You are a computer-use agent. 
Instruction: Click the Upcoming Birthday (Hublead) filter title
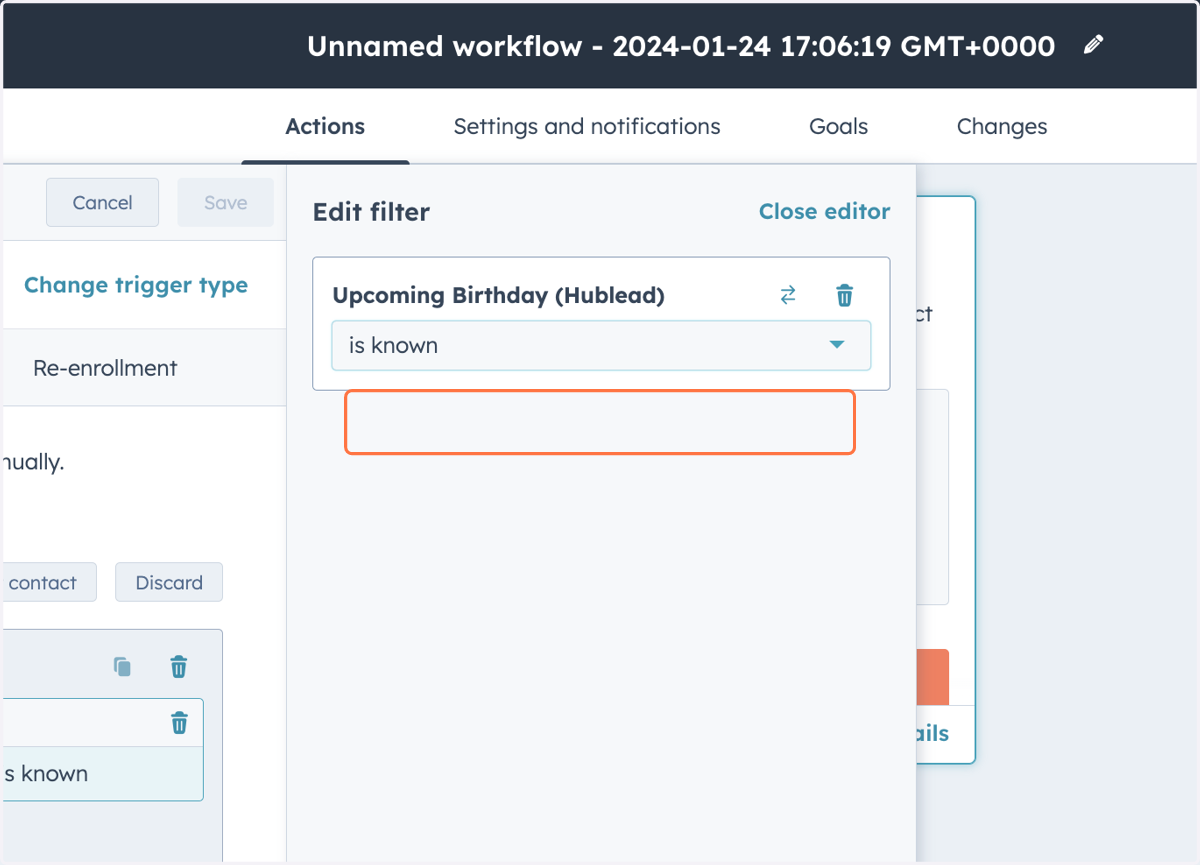tap(498, 296)
